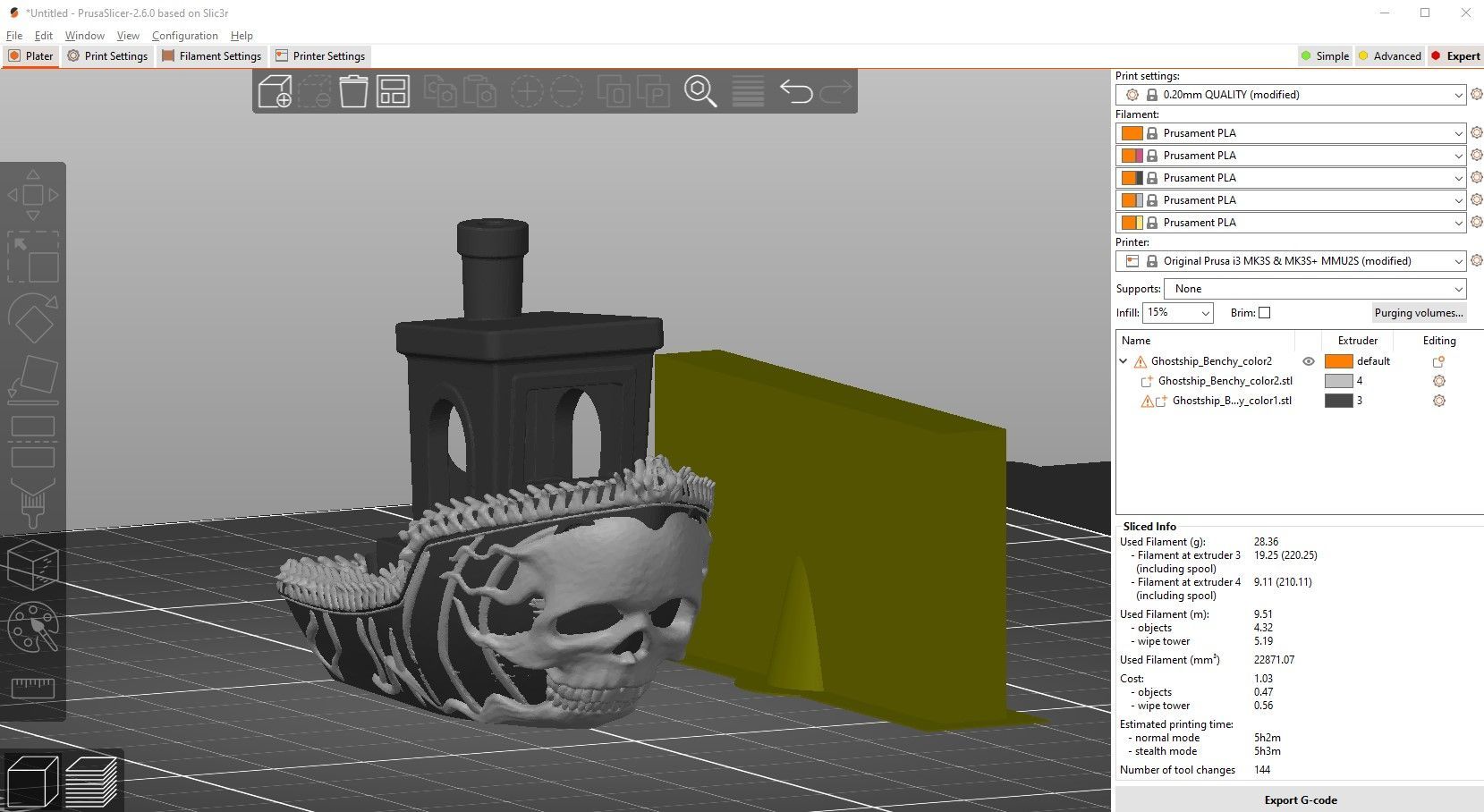Select the Measure ruler tool
Screen dimensions: 1484x812
pyautogui.click(x=33, y=688)
